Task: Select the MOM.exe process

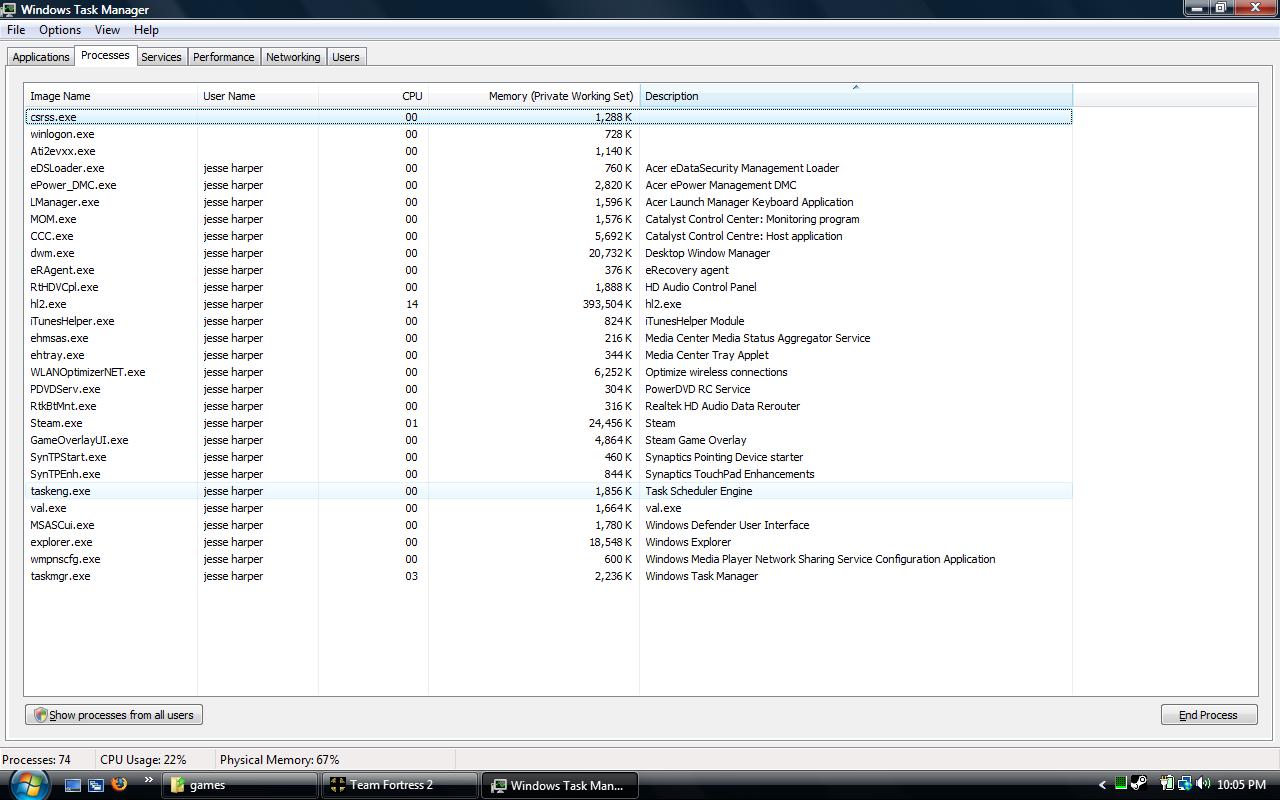Action: [x=548, y=219]
